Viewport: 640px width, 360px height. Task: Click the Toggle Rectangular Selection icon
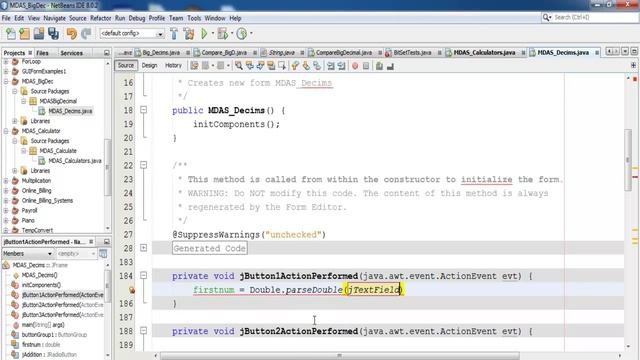point(282,66)
